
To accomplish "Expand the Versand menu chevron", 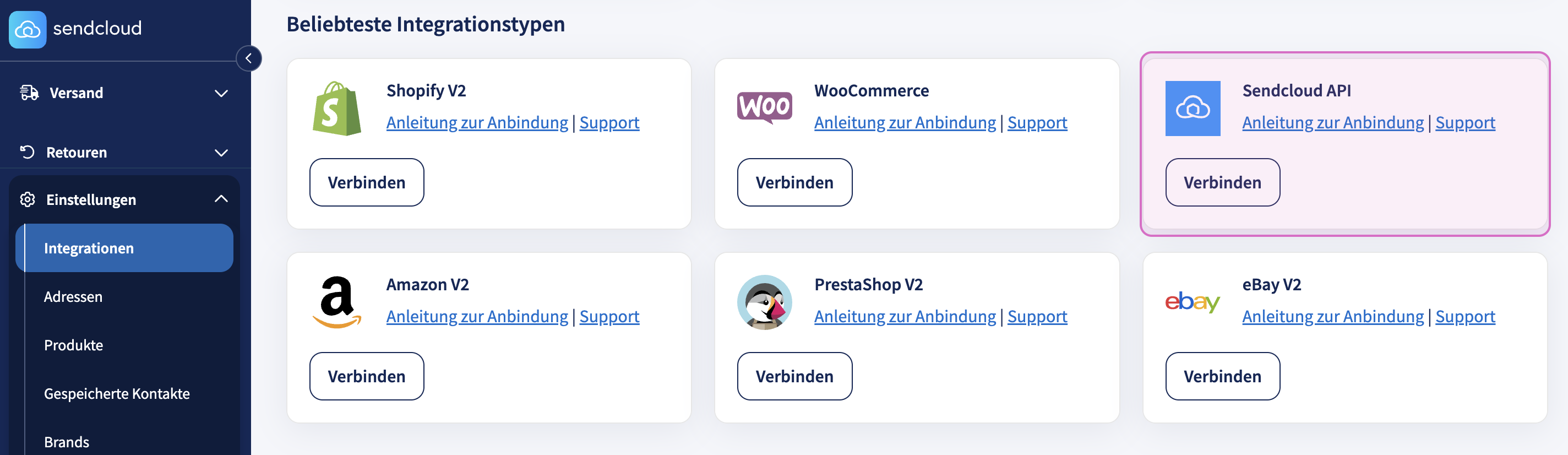I will point(221,93).
